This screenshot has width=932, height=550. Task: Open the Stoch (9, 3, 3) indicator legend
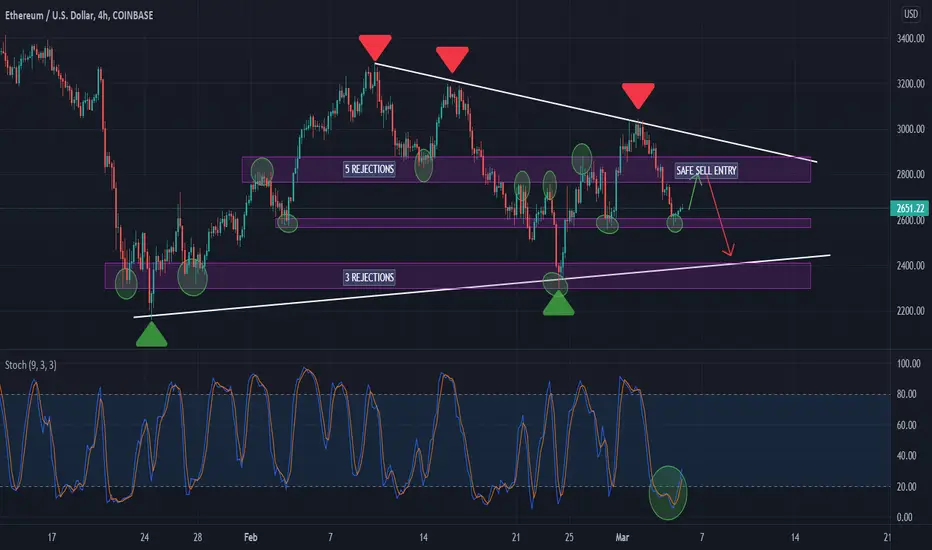point(31,365)
